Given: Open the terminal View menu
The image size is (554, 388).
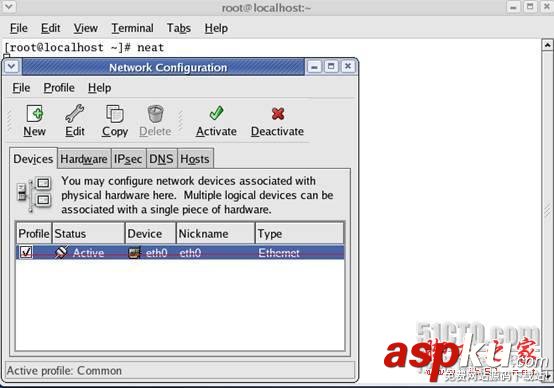Looking at the screenshot, I should pos(86,28).
